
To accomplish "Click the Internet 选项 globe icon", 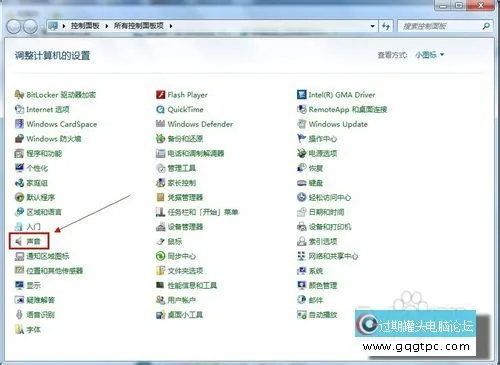I will [x=19, y=109].
